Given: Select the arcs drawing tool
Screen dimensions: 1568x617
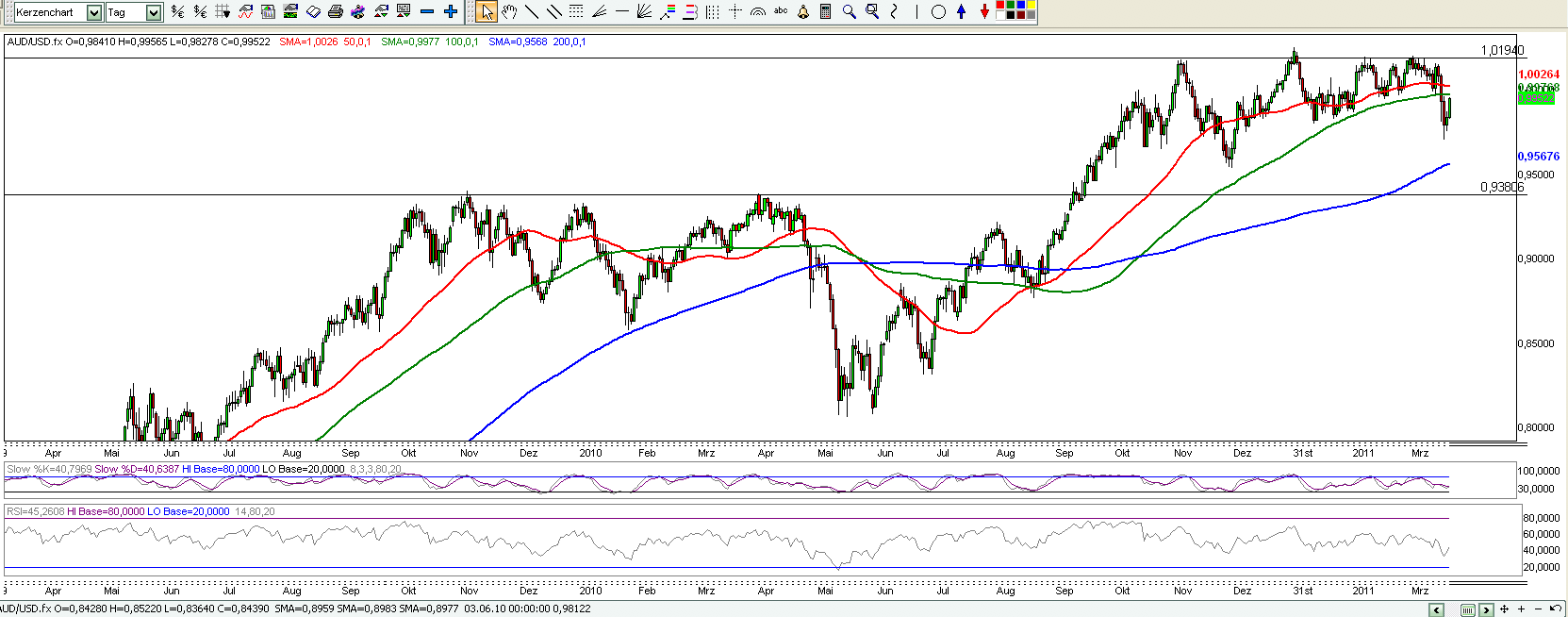Looking at the screenshot, I should tap(758, 12).
